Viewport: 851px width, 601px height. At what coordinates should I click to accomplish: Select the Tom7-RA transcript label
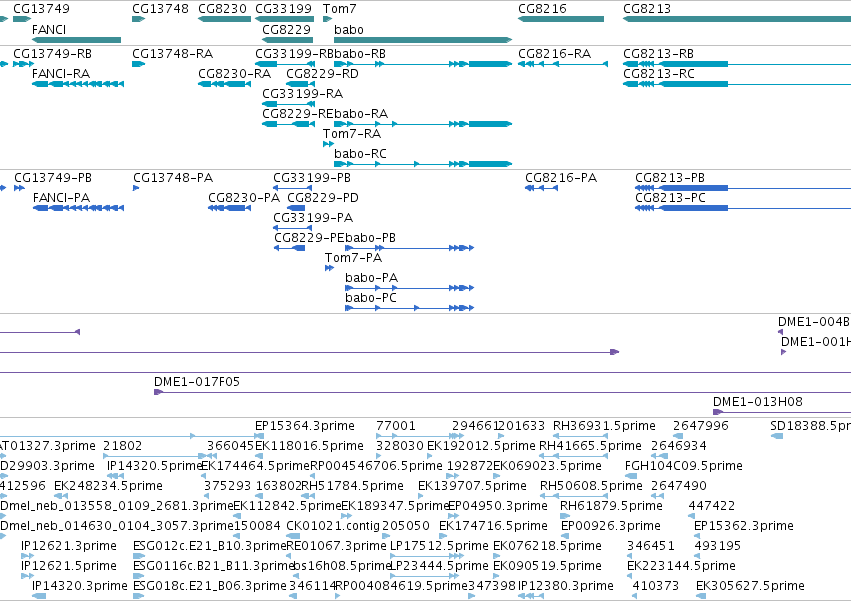point(352,134)
